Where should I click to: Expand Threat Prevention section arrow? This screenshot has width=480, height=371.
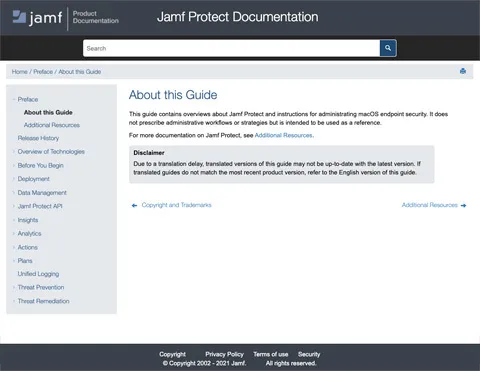click(14, 287)
